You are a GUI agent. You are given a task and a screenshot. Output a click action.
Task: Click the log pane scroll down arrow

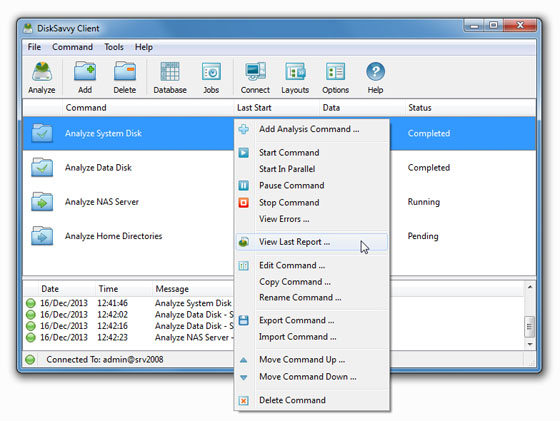530,344
